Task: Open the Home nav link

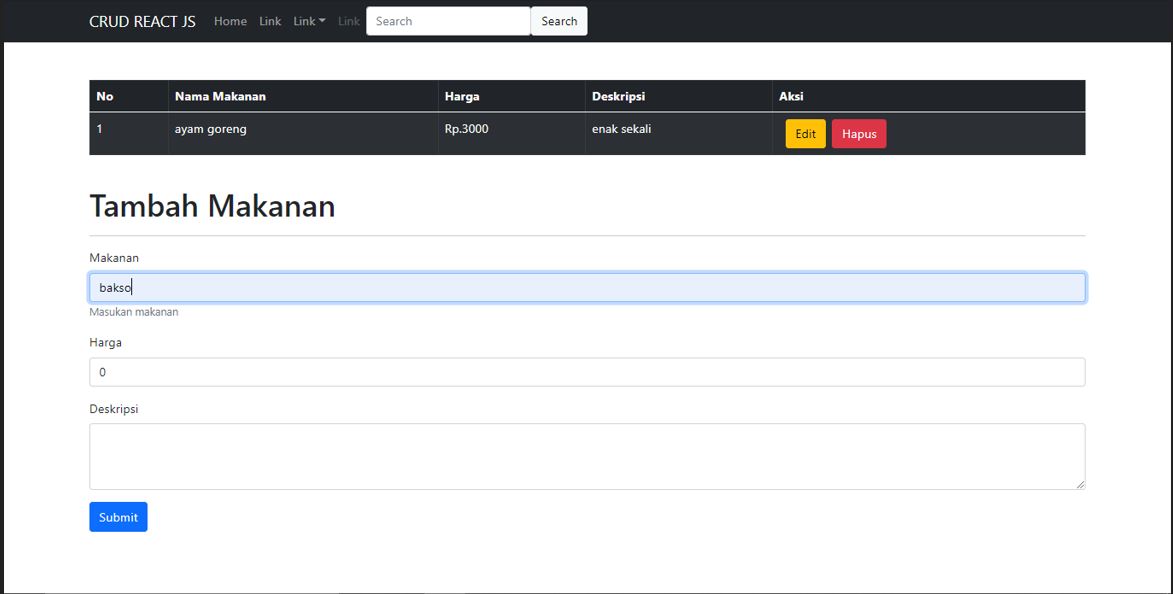Action: tap(230, 21)
